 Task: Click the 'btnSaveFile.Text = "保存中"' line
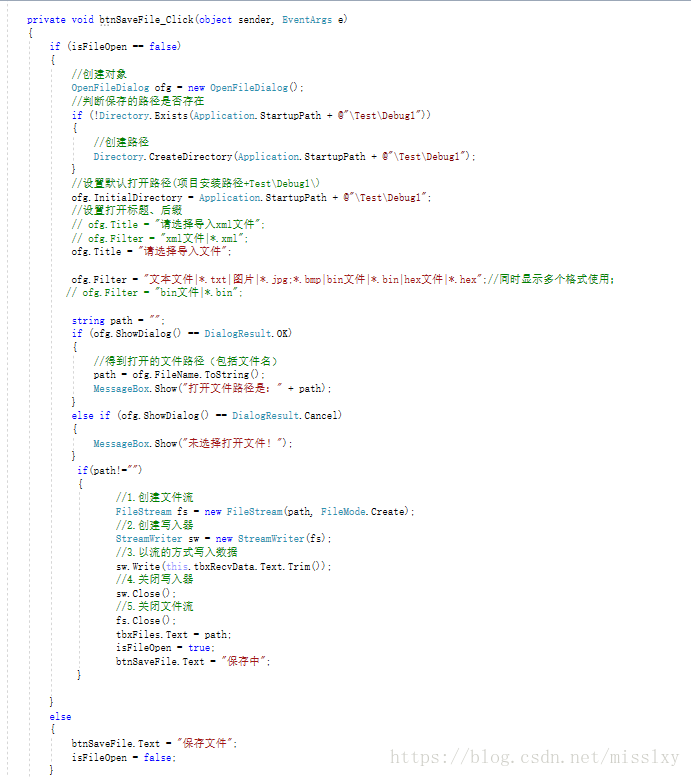tap(193, 661)
